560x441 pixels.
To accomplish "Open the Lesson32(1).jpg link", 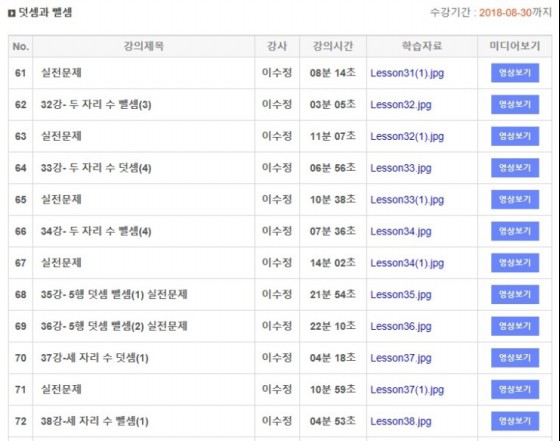I will click(407, 137).
